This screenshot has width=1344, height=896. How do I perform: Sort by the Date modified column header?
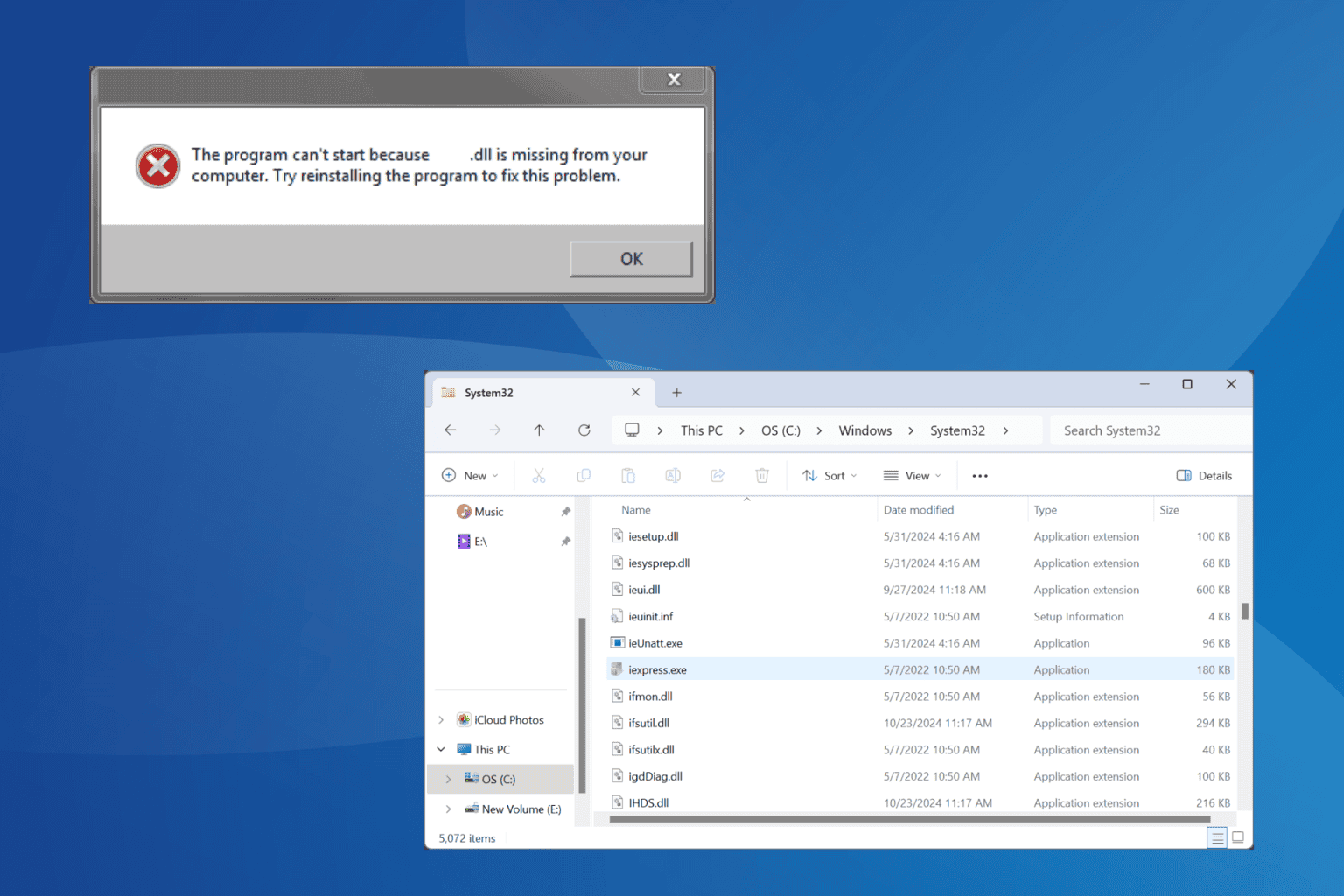point(919,510)
